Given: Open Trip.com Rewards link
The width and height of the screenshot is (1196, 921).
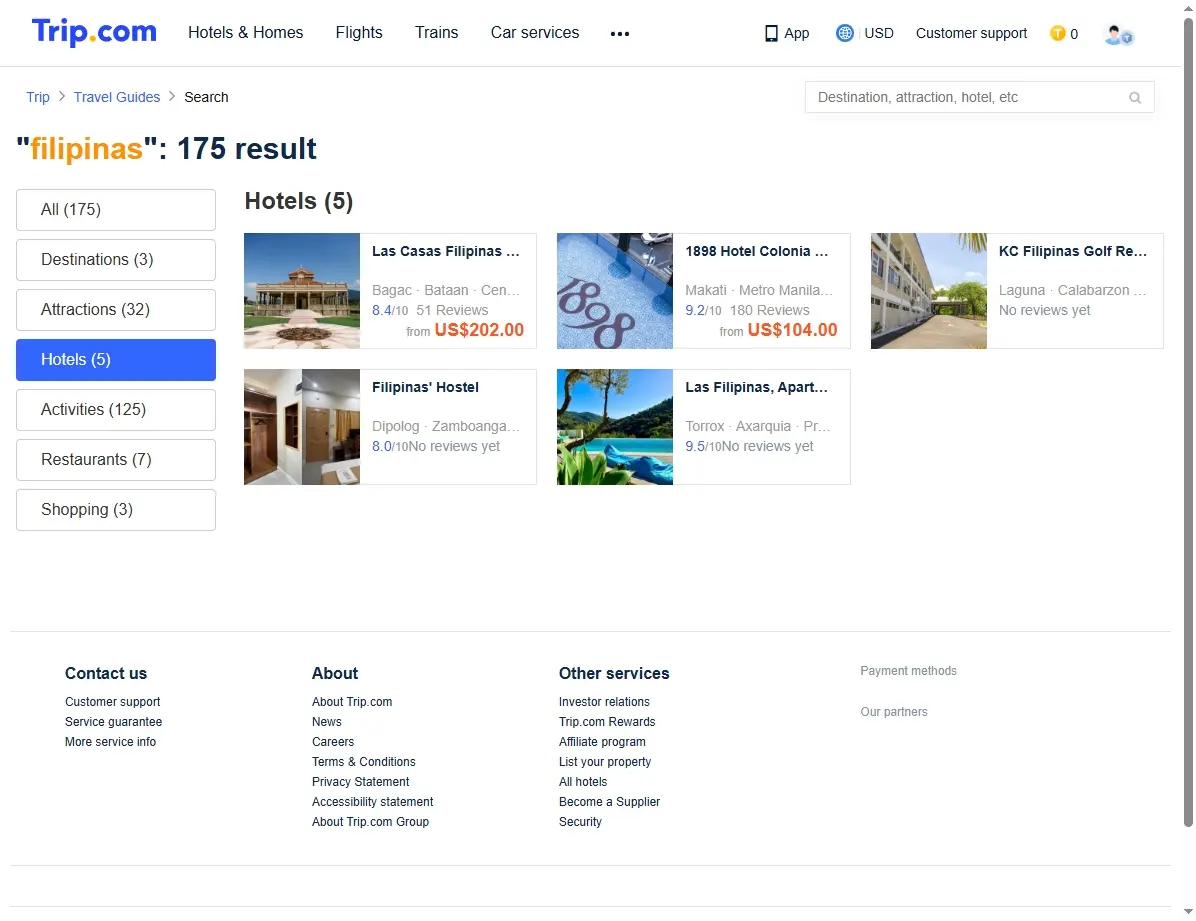Looking at the screenshot, I should point(606,722).
